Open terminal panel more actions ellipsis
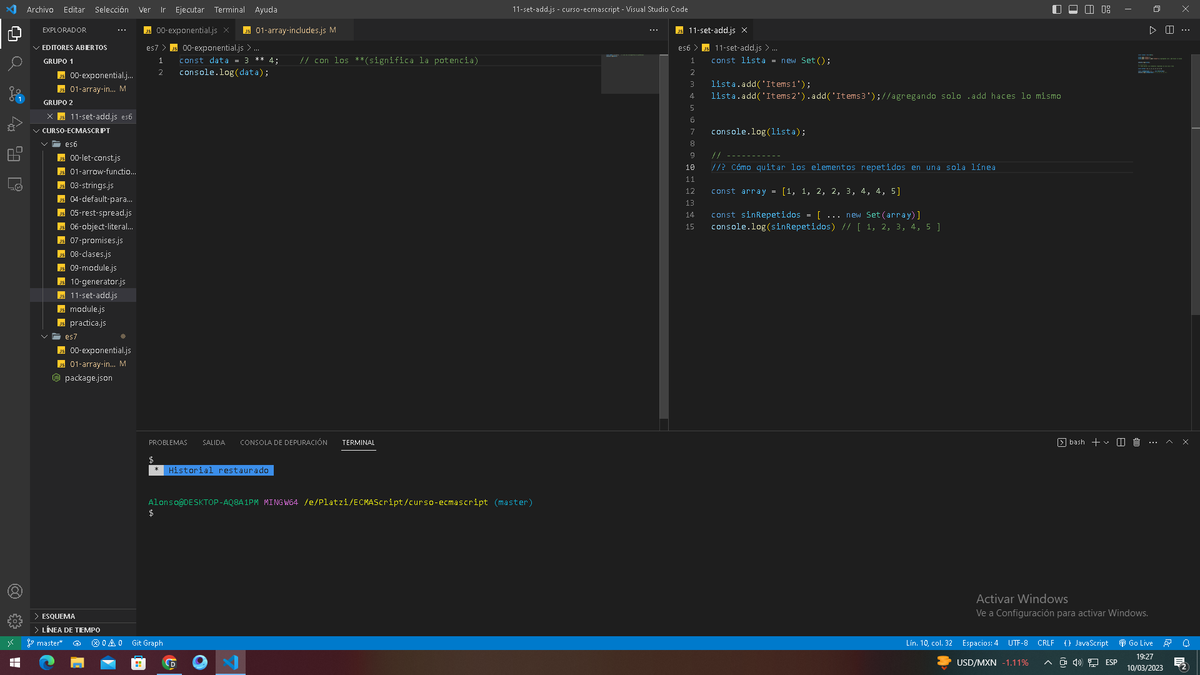Image resolution: width=1200 pixels, height=675 pixels. [x=1153, y=442]
